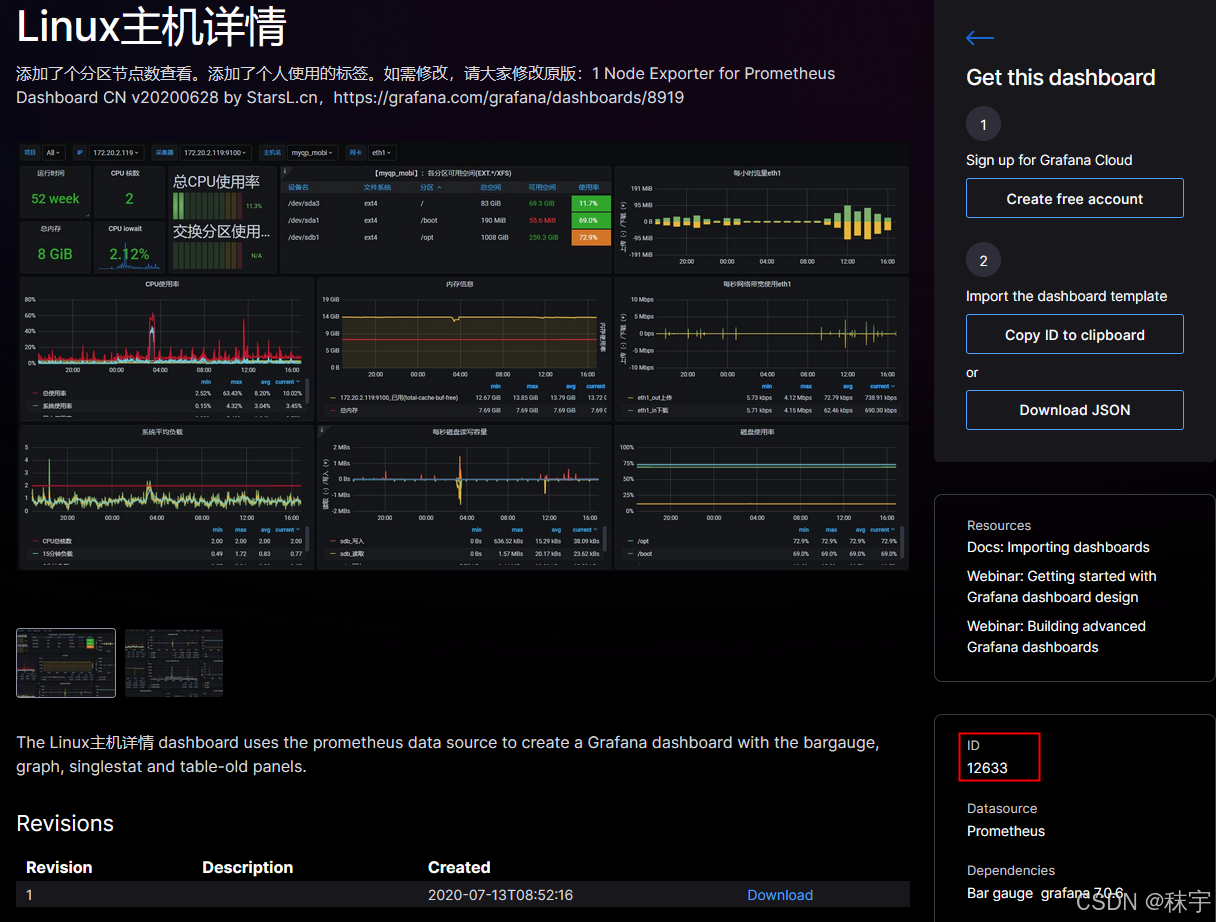The image size is (1216, 922).
Task: Download revision 1 of the dashboard
Action: (x=779, y=895)
